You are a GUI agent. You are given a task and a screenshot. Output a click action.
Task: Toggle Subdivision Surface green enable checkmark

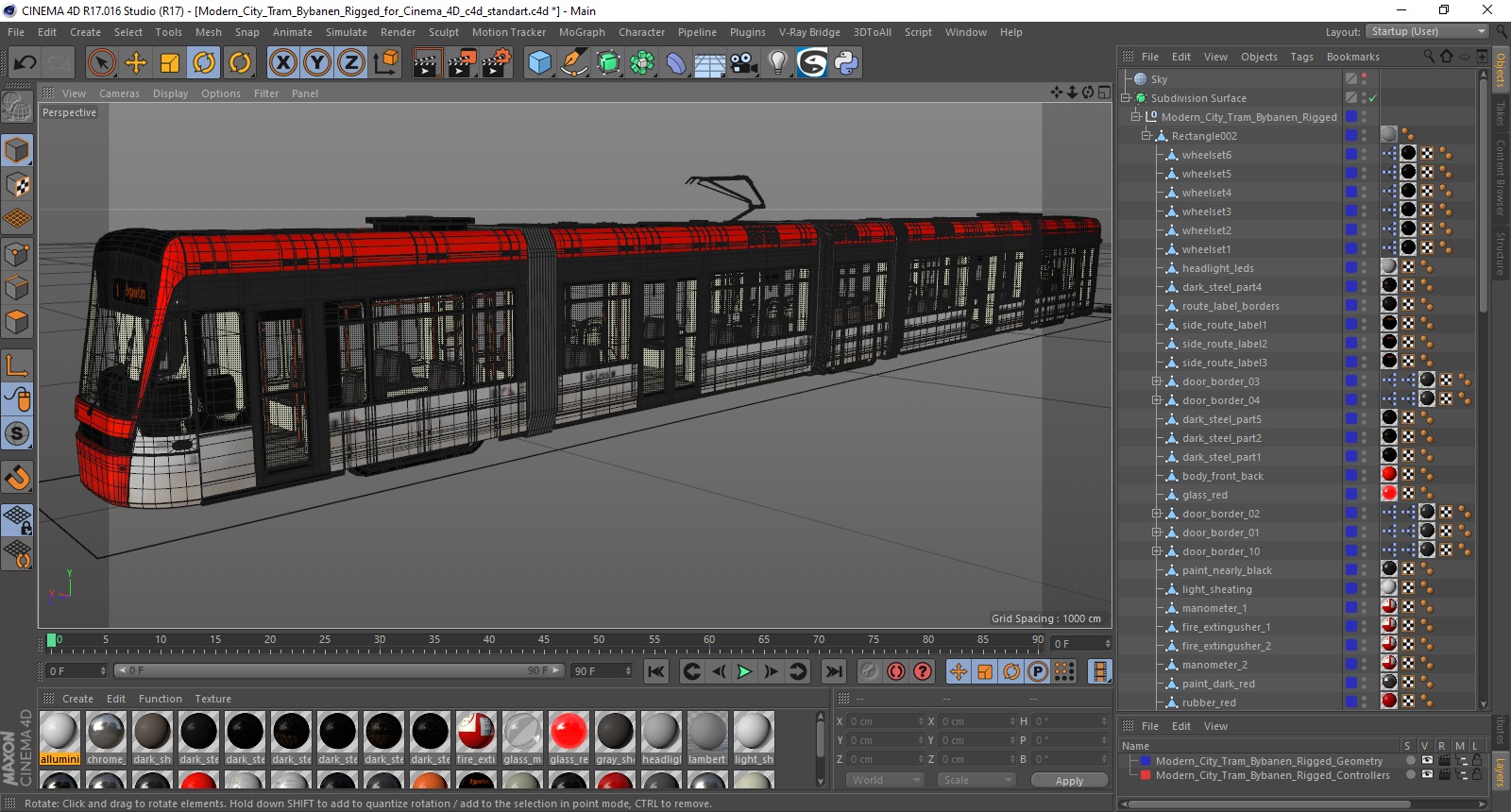[x=1372, y=98]
